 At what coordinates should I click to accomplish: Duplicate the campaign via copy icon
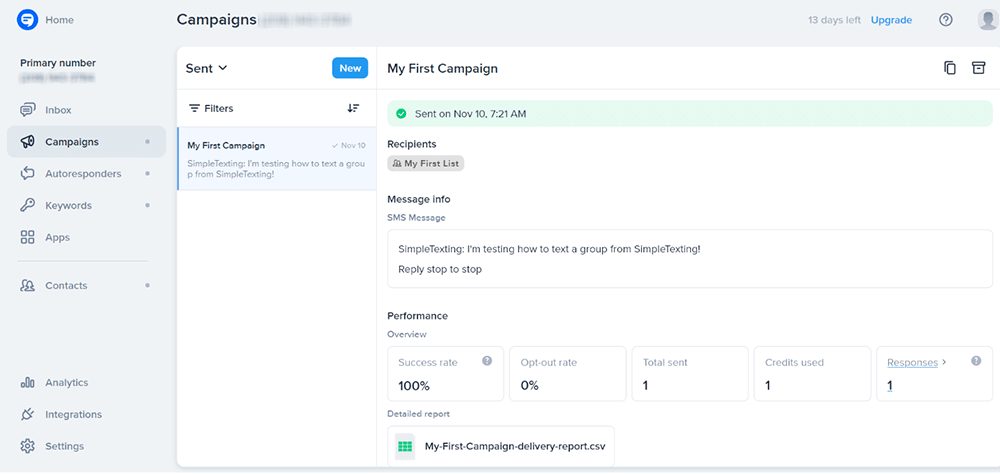point(950,68)
